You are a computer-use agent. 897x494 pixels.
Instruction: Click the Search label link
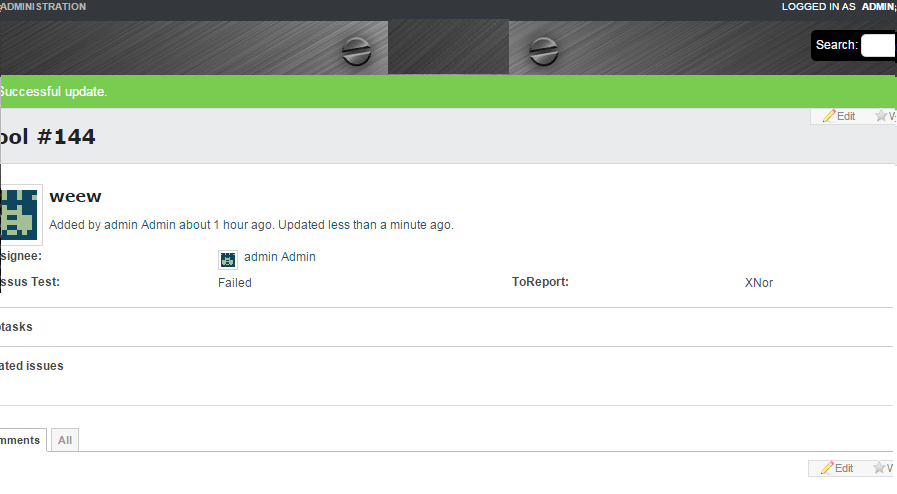pyautogui.click(x=836, y=45)
